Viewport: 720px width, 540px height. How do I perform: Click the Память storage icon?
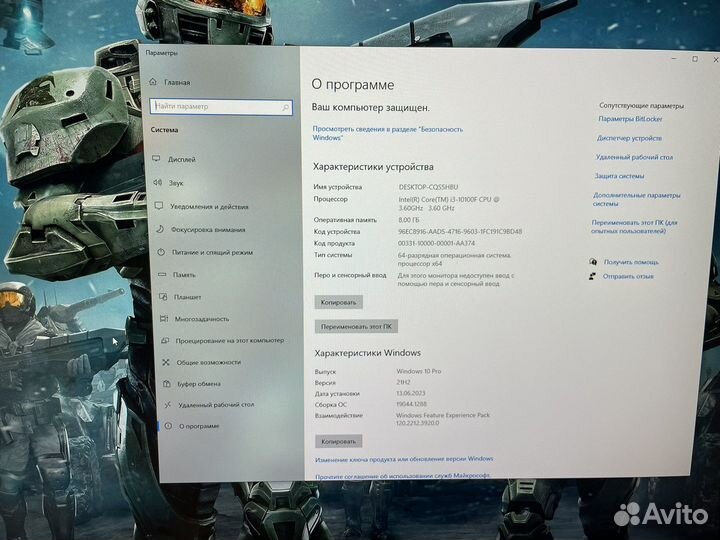162,274
